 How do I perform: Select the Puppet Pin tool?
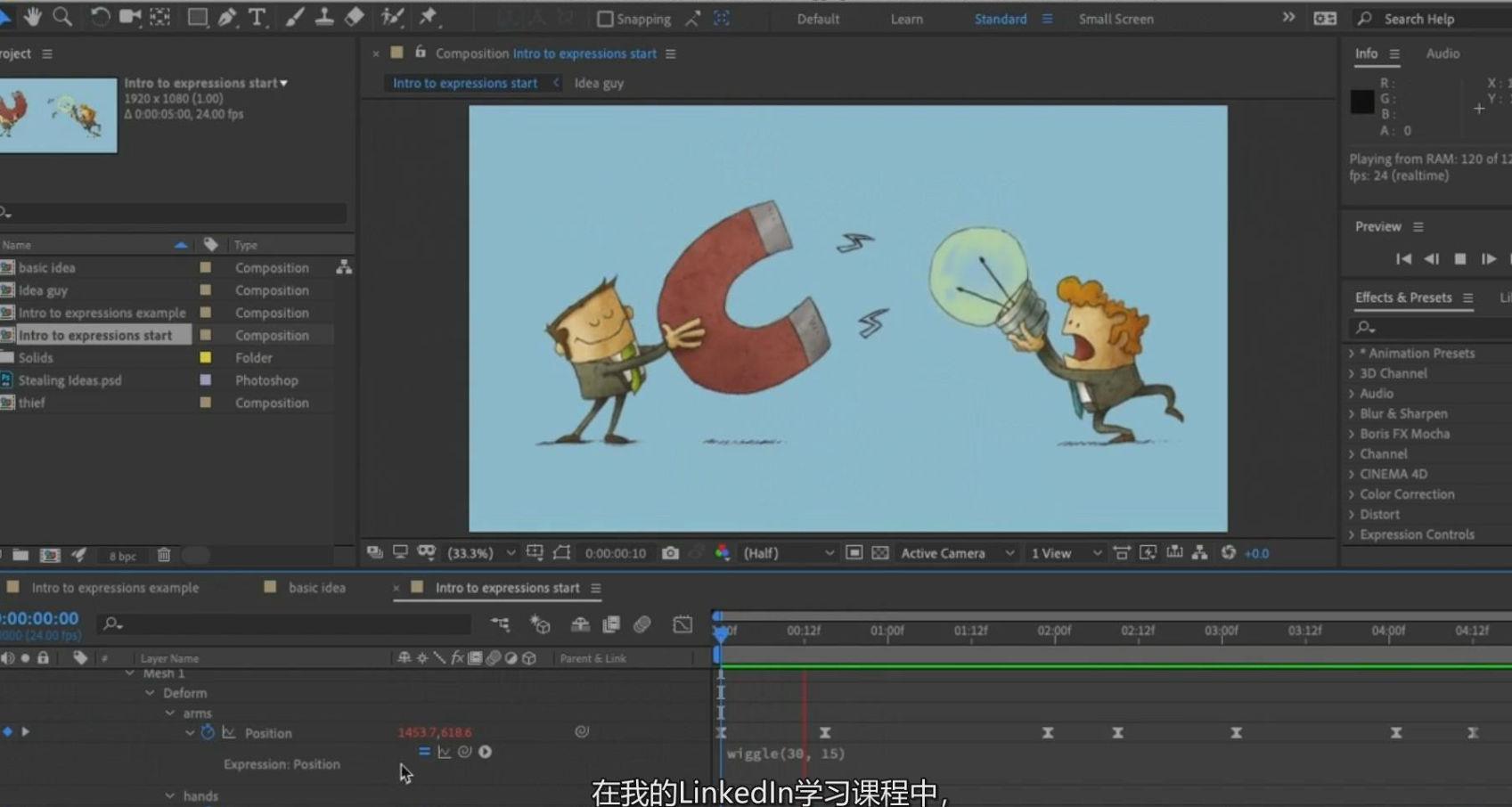coord(429,17)
